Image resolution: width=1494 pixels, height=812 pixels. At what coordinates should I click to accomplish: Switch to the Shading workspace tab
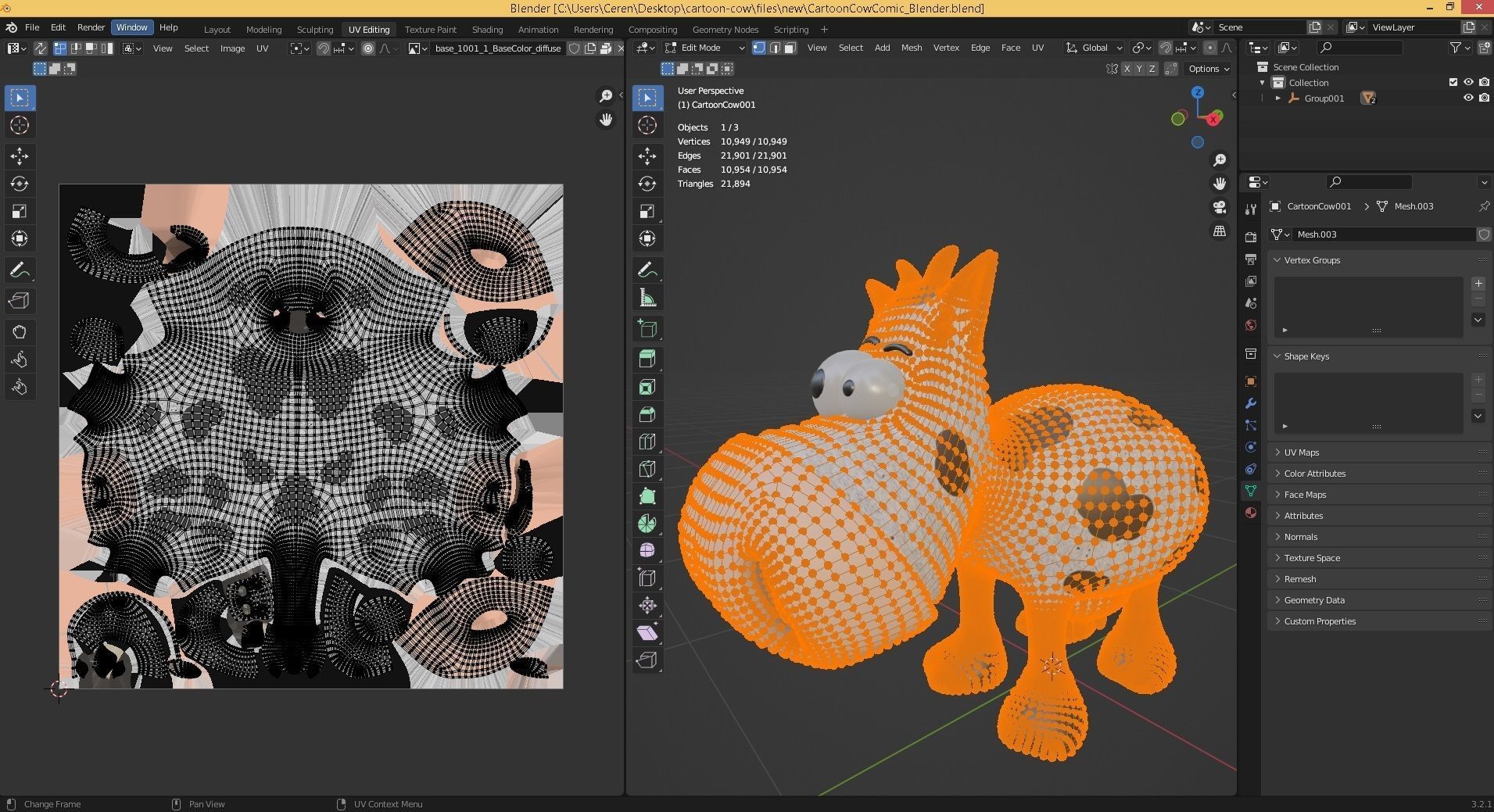pos(487,30)
